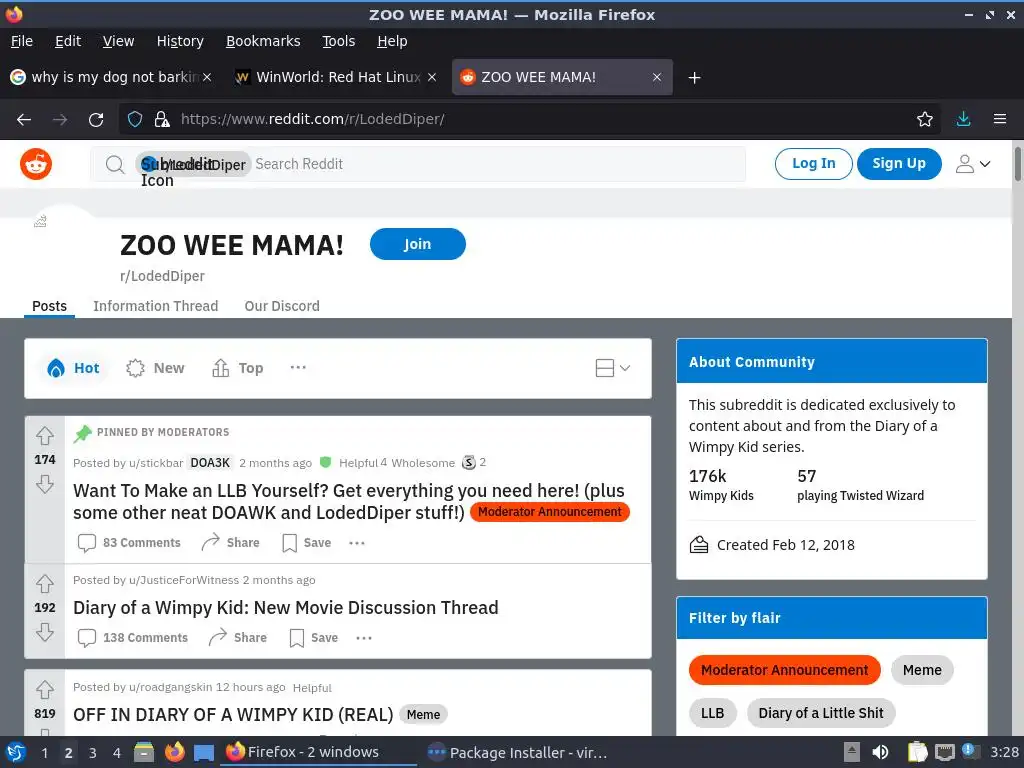Screen dimensions: 1024x768
Task: Expand the user account dropdown next to Sign Up
Action: [973, 164]
